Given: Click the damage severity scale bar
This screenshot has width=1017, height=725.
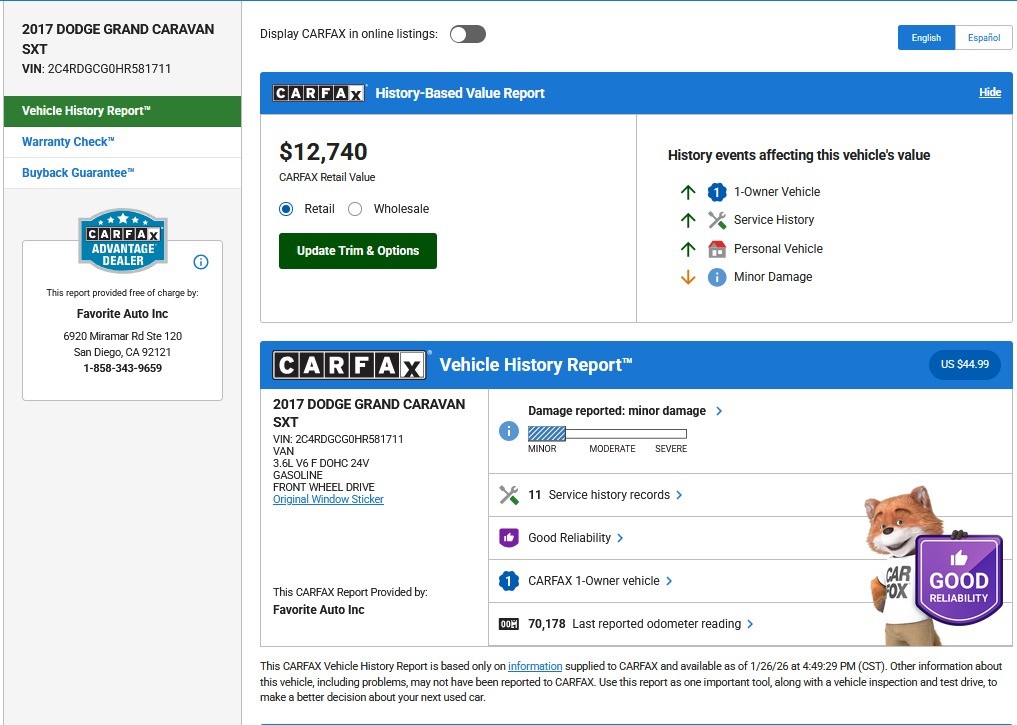Looking at the screenshot, I should coord(607,434).
